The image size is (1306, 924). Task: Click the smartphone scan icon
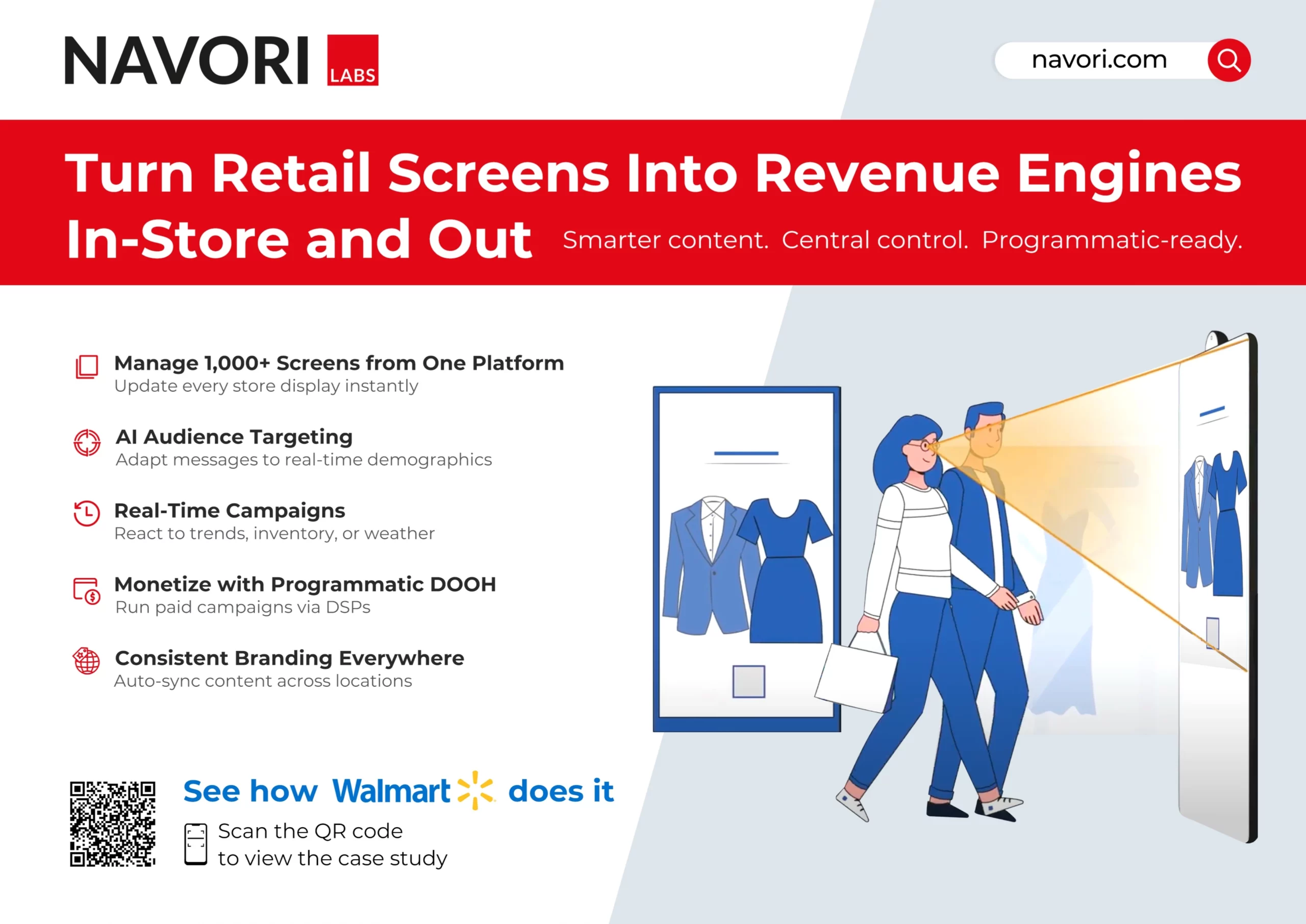(x=196, y=844)
